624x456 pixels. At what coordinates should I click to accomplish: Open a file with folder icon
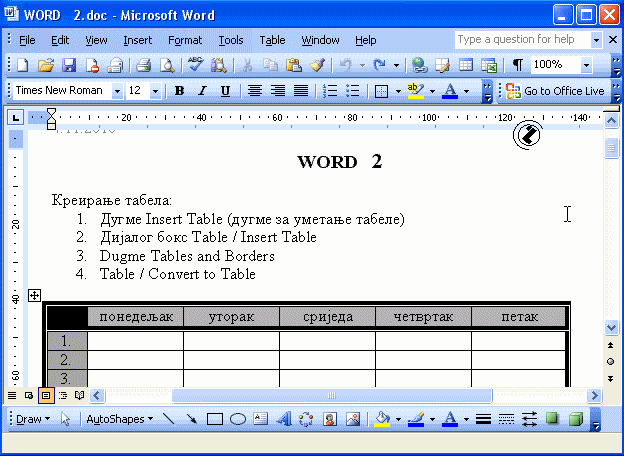pyautogui.click(x=46, y=65)
